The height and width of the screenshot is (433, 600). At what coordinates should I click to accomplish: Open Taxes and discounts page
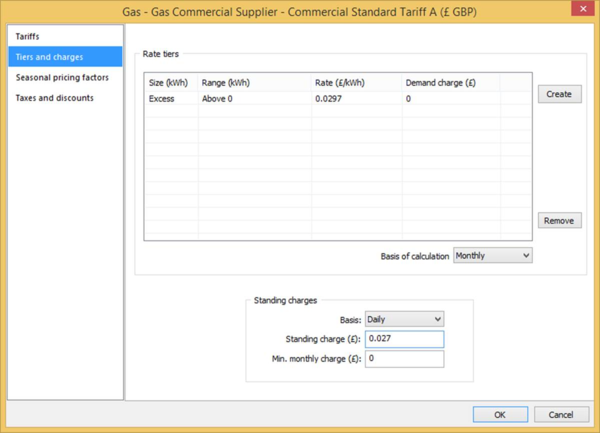coord(54,98)
